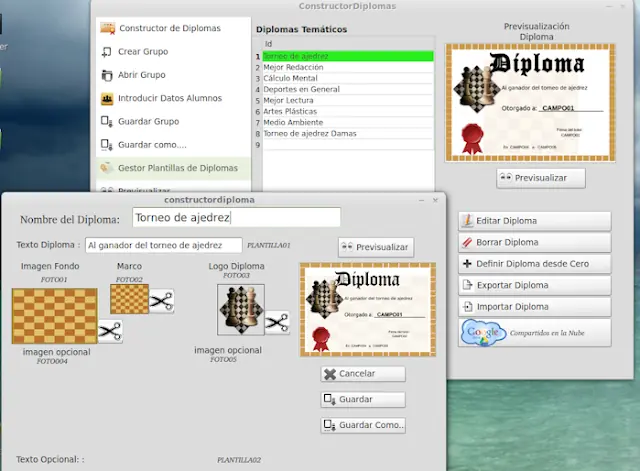640x471 pixels.
Task: Select Torneo de ajedrez Damas row
Action: 348,133
